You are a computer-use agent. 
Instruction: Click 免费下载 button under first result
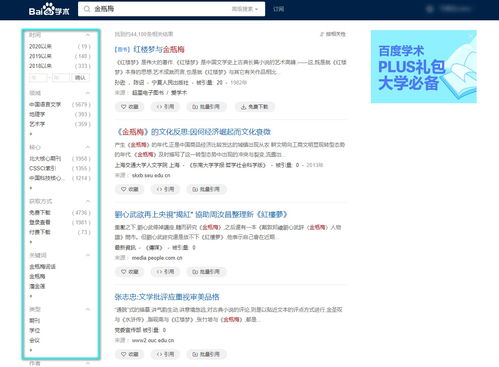[x=254, y=107]
